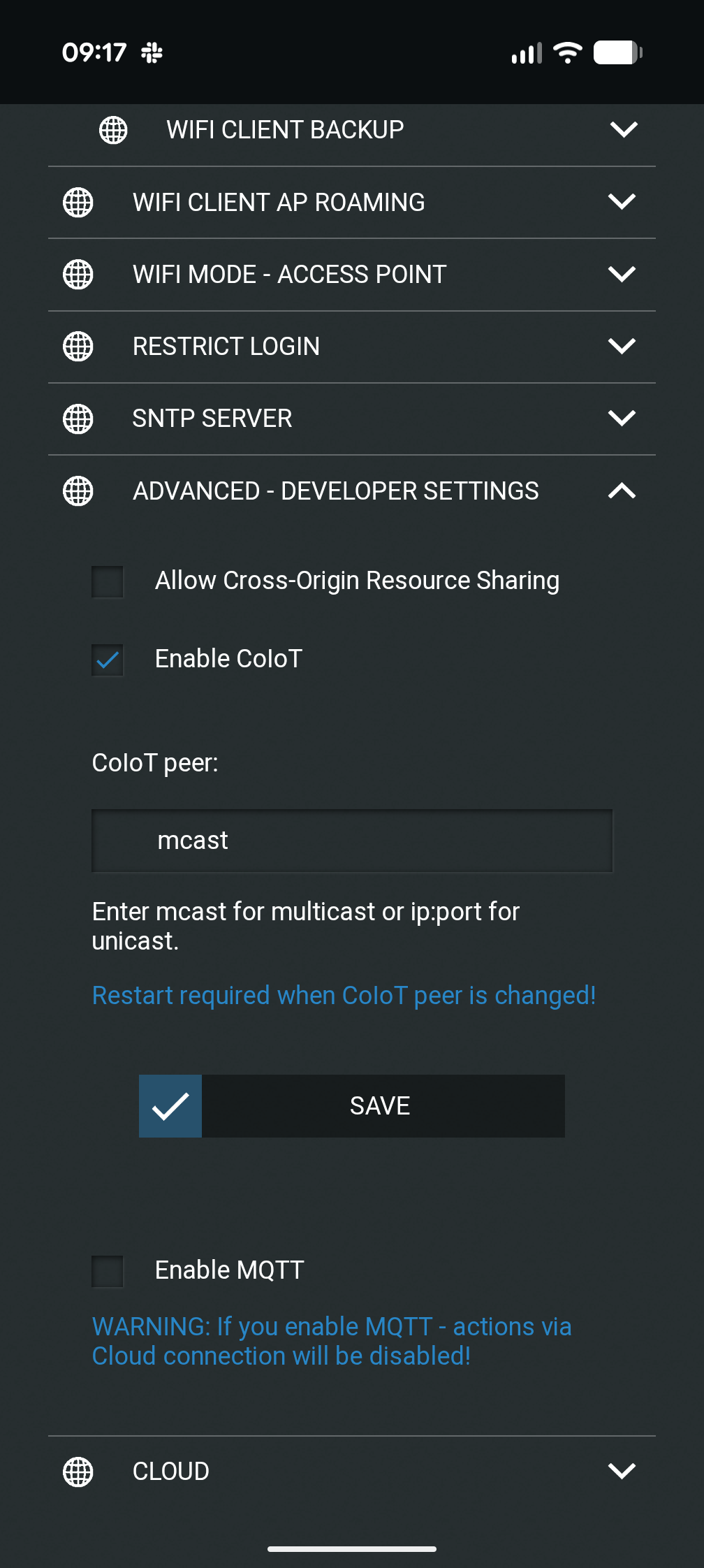Click globe icon beside WIFI CLIENT AP ROAMING

pyautogui.click(x=78, y=203)
